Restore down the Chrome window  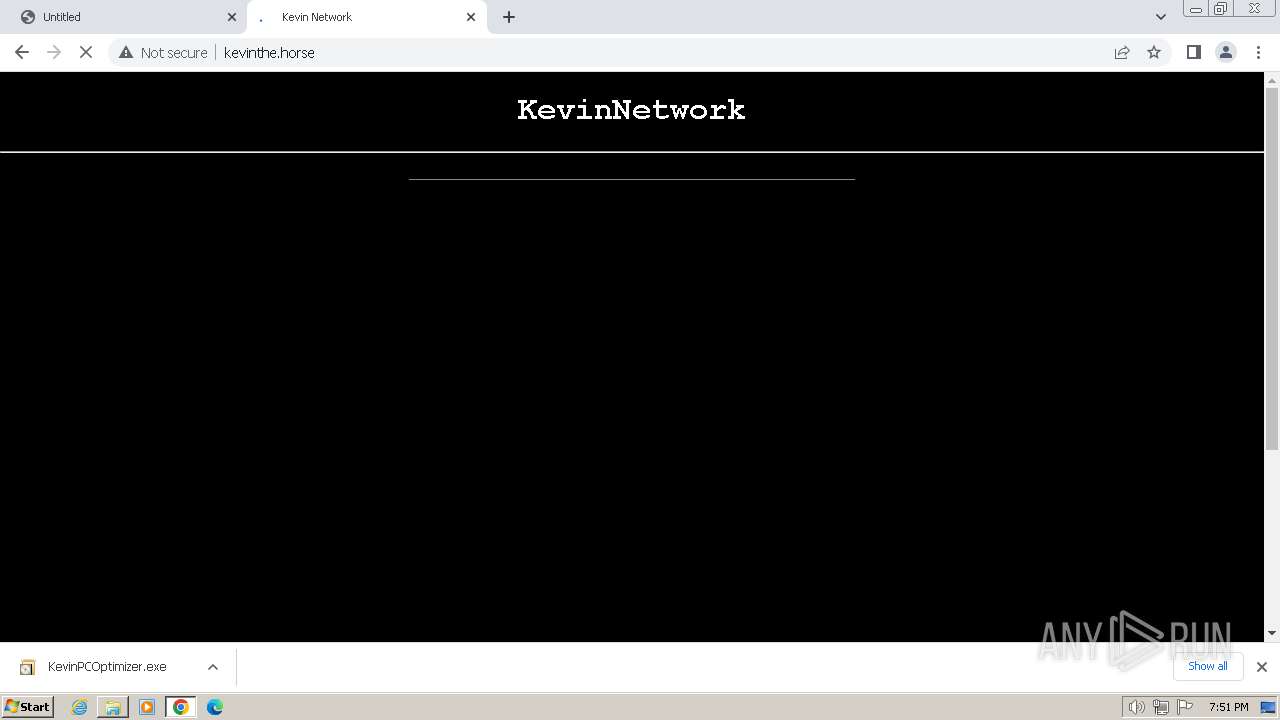click(1221, 9)
